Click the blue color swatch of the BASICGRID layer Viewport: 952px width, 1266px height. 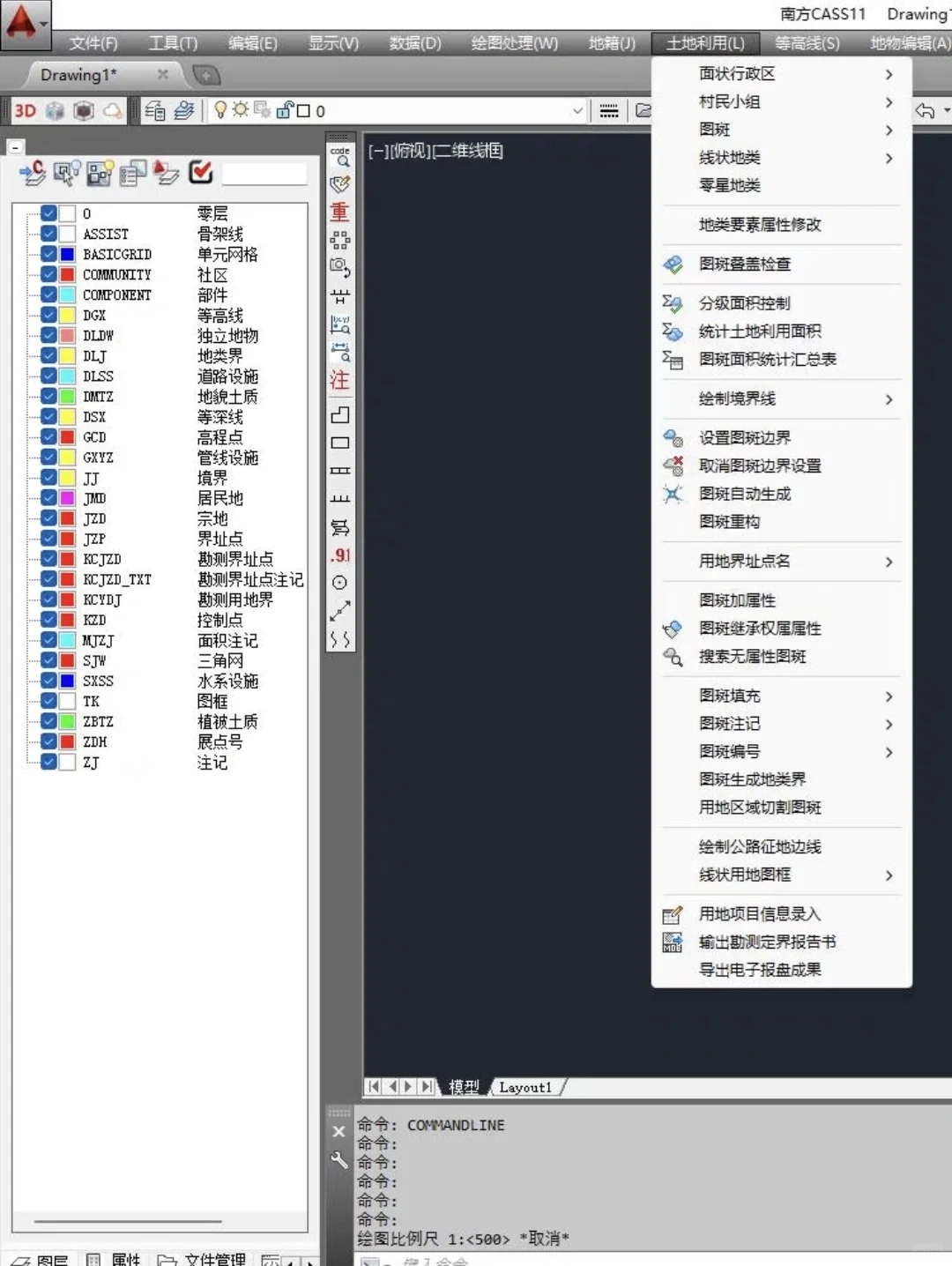click(66, 253)
